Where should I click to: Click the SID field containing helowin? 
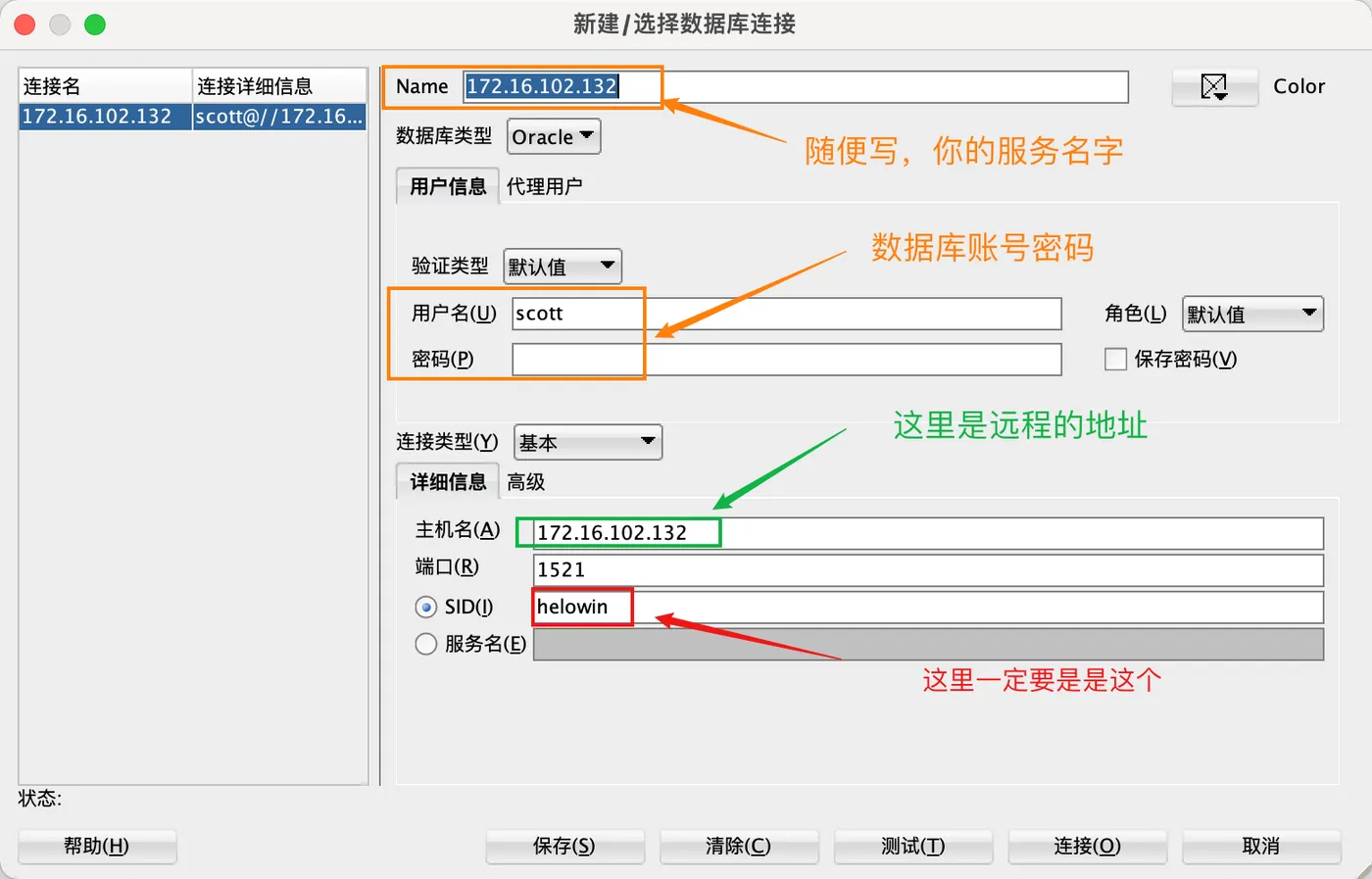(928, 608)
